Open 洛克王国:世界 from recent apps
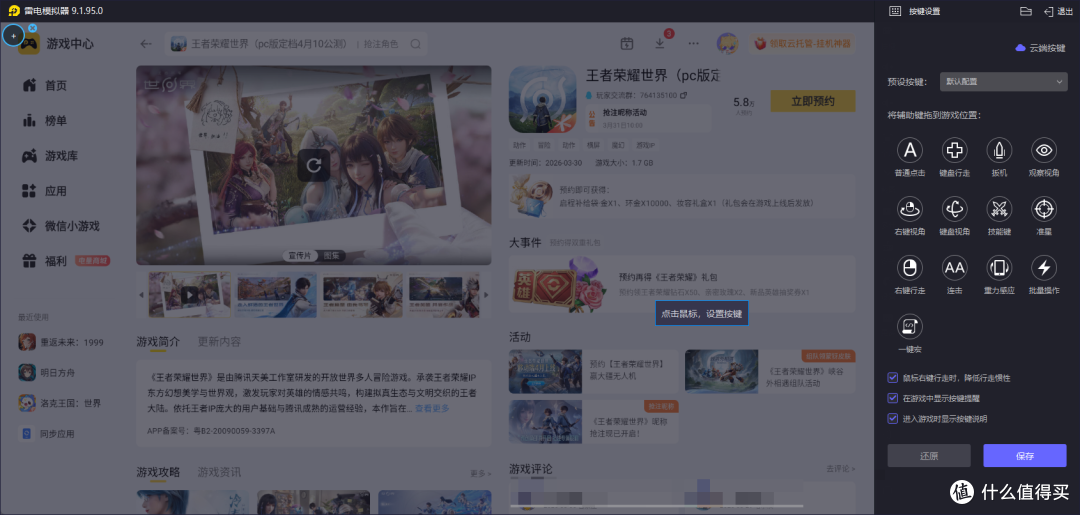 60,403
